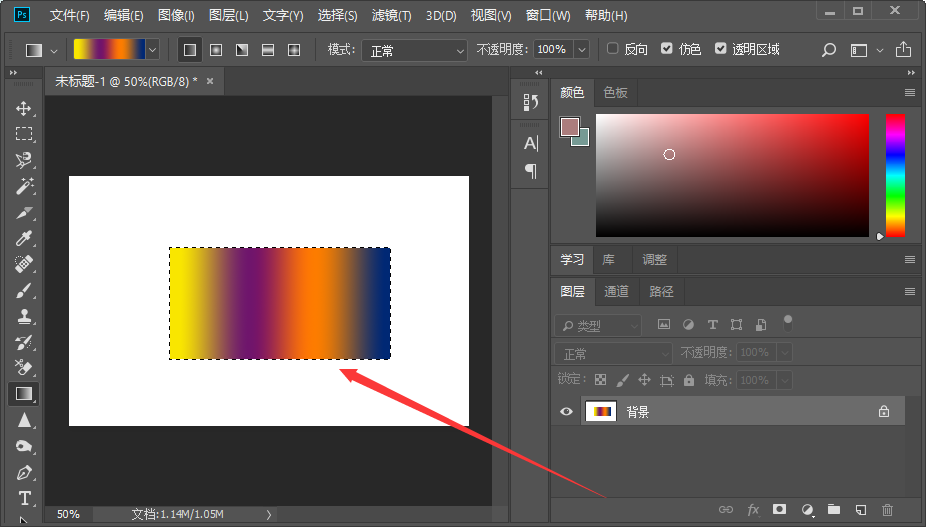
Task: Choose angle gradient style
Action: [242, 50]
